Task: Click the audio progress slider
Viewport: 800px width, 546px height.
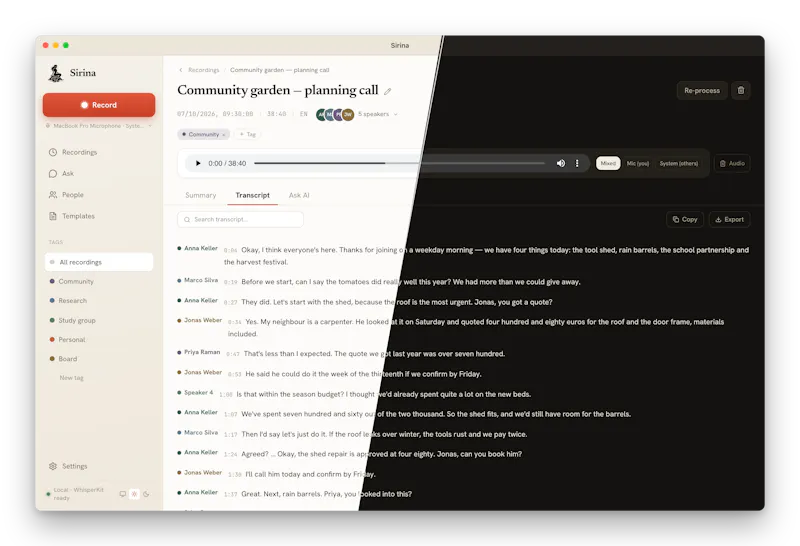Action: 399,163
